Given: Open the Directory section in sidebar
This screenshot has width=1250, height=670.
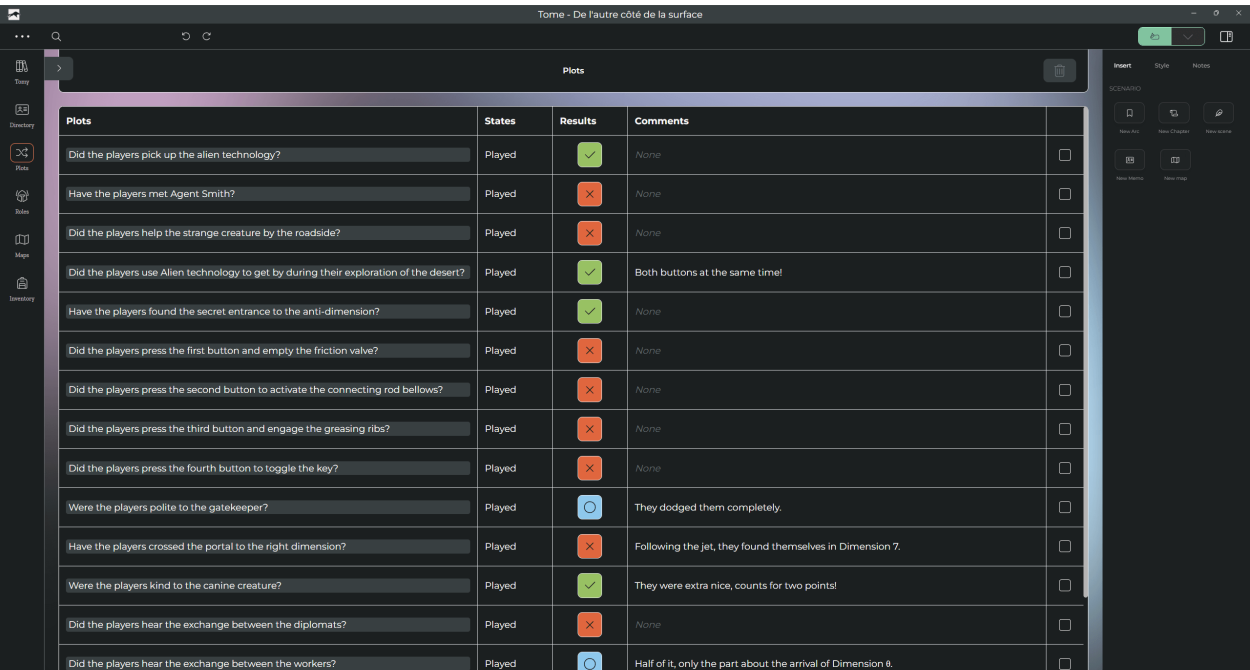Looking at the screenshot, I should point(22,113).
